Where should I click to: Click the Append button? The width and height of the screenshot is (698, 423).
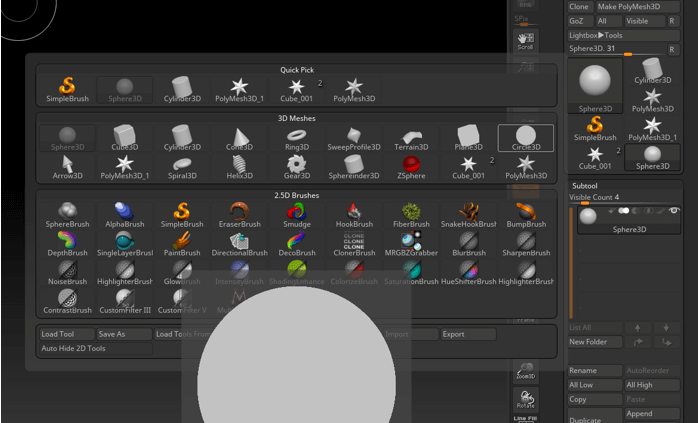point(652,414)
